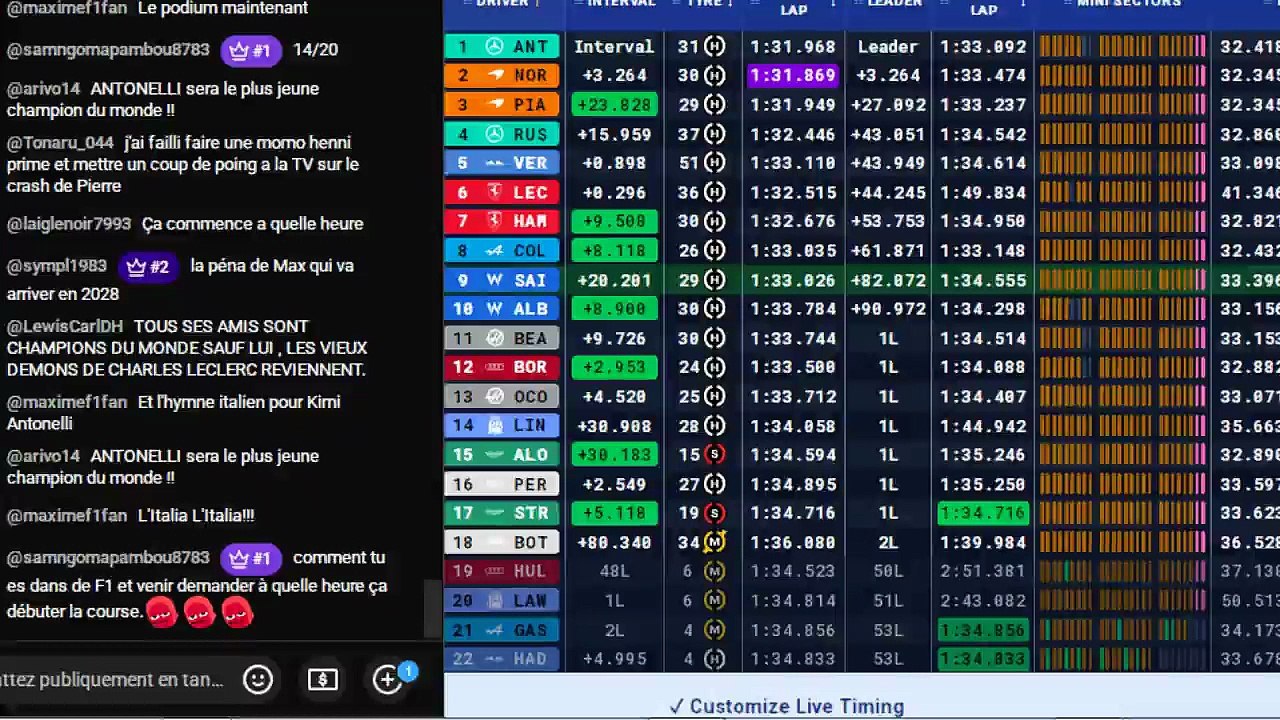Click the green +23.828 interval for PIA
1280x720 pixels.
click(x=614, y=105)
